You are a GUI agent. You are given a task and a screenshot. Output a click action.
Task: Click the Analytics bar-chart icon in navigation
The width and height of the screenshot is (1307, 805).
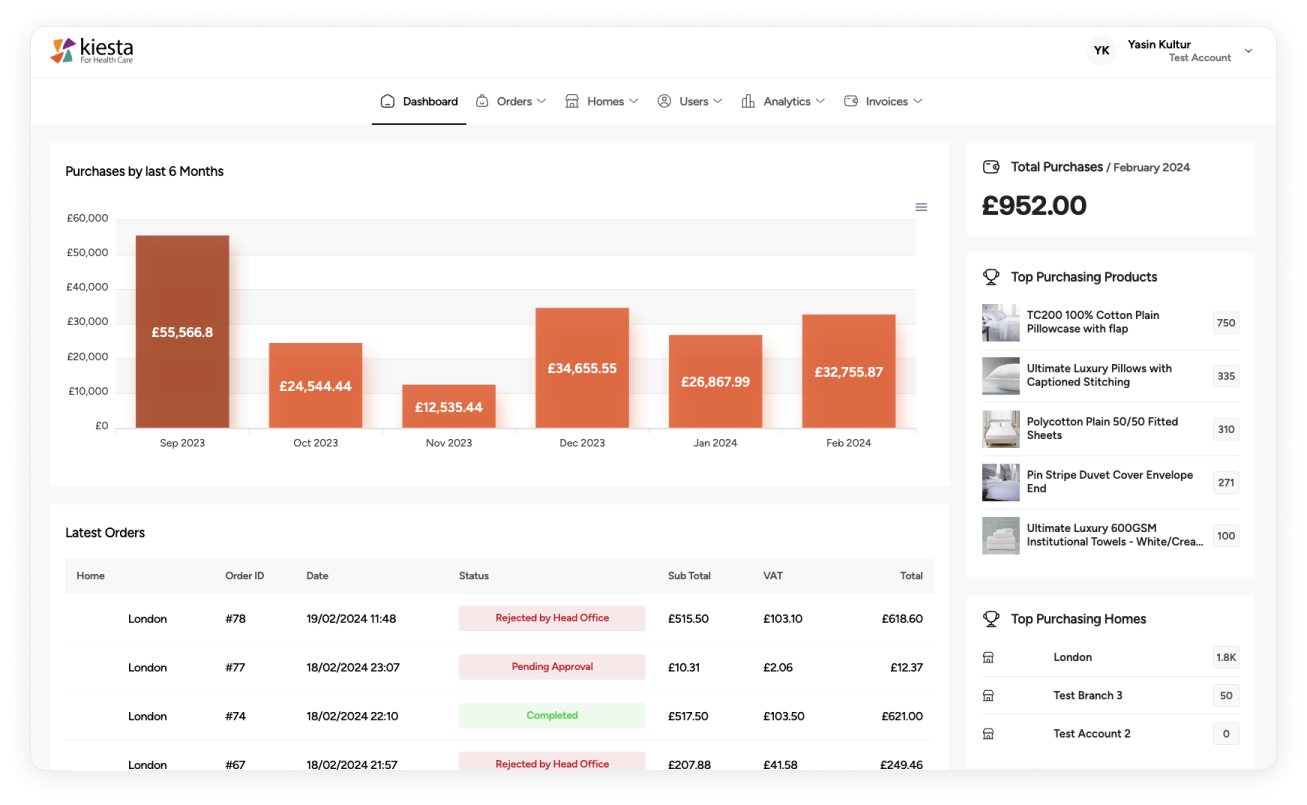point(748,100)
